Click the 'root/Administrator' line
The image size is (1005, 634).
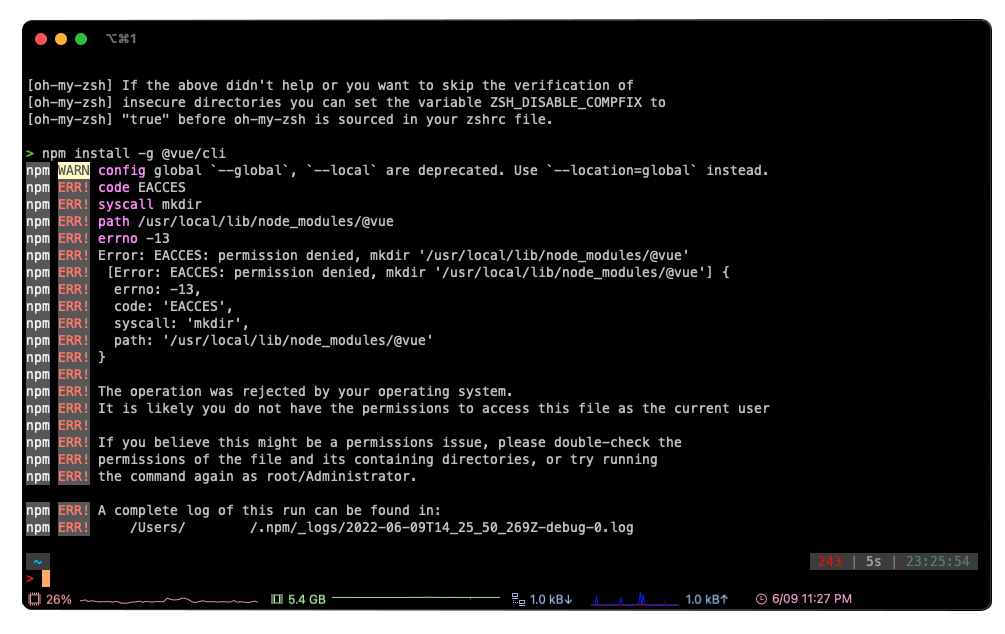257,476
